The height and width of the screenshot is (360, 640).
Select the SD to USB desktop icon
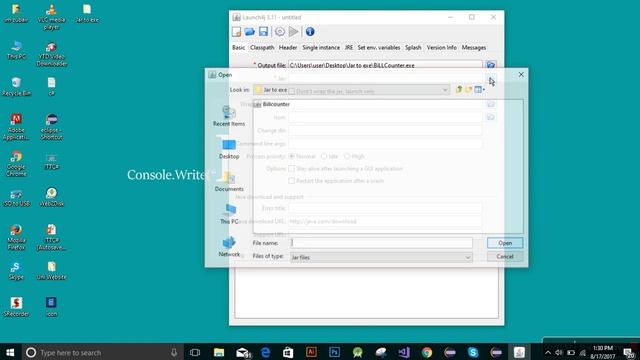click(x=17, y=197)
